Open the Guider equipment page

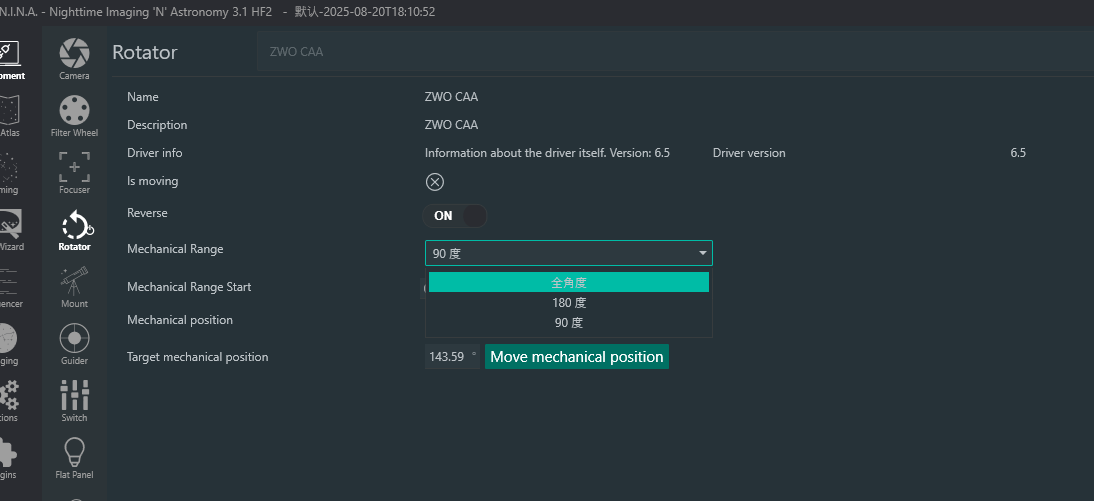(x=74, y=344)
